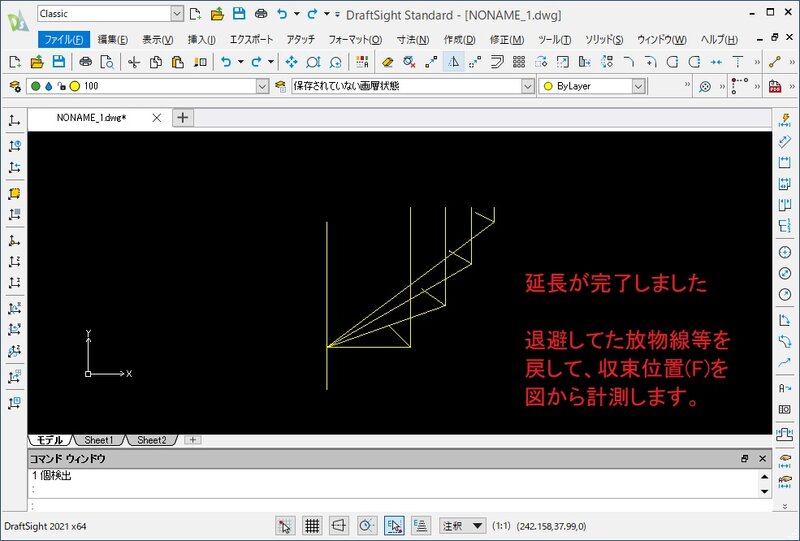Click the Smart dimension icon in right toolbar

pos(785,120)
